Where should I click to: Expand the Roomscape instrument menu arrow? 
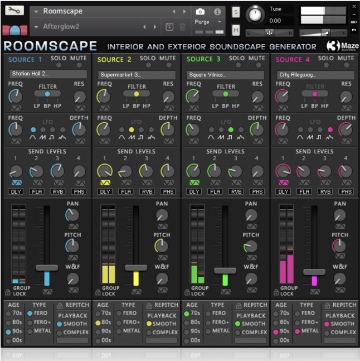[x=36, y=12]
